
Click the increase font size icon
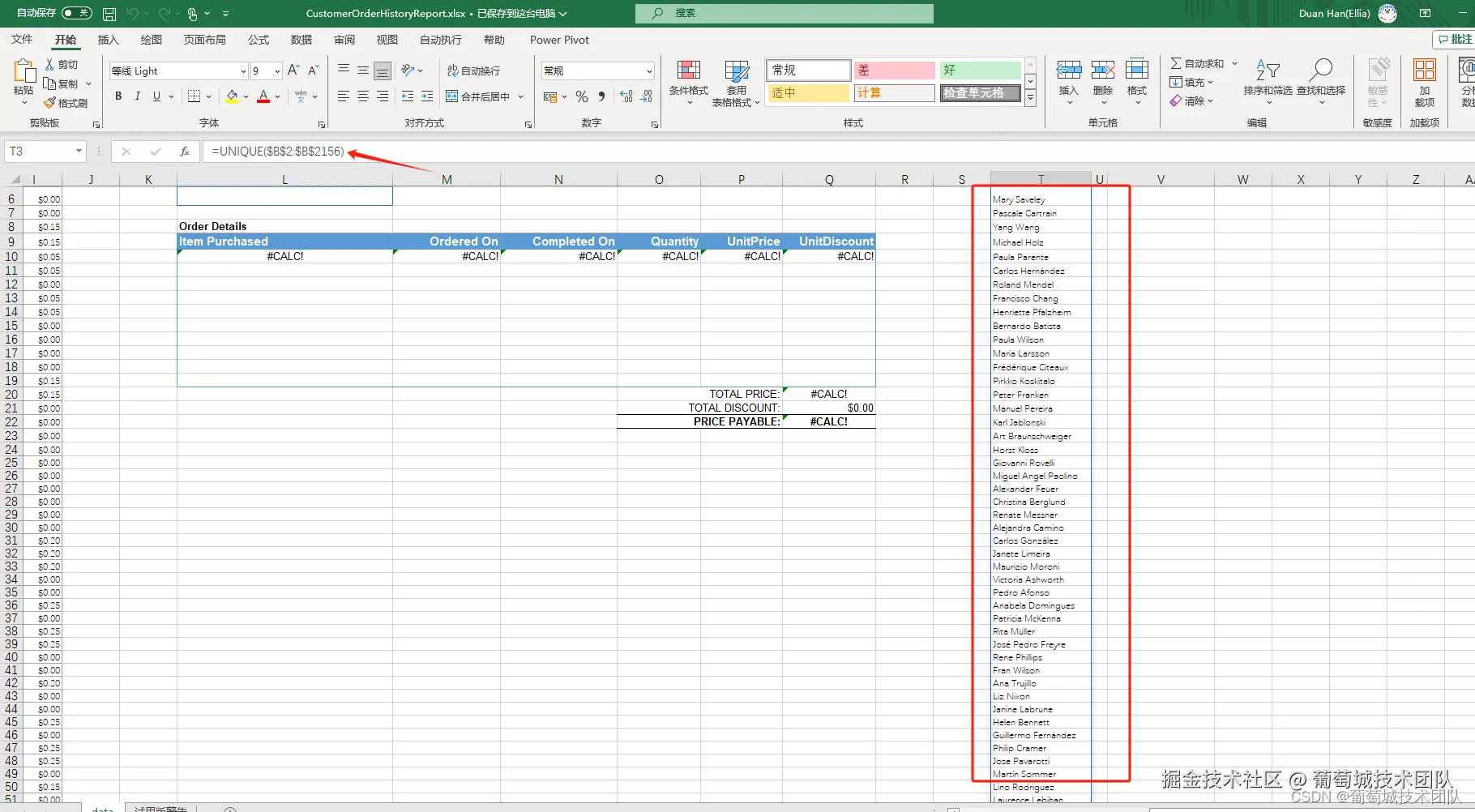click(293, 71)
